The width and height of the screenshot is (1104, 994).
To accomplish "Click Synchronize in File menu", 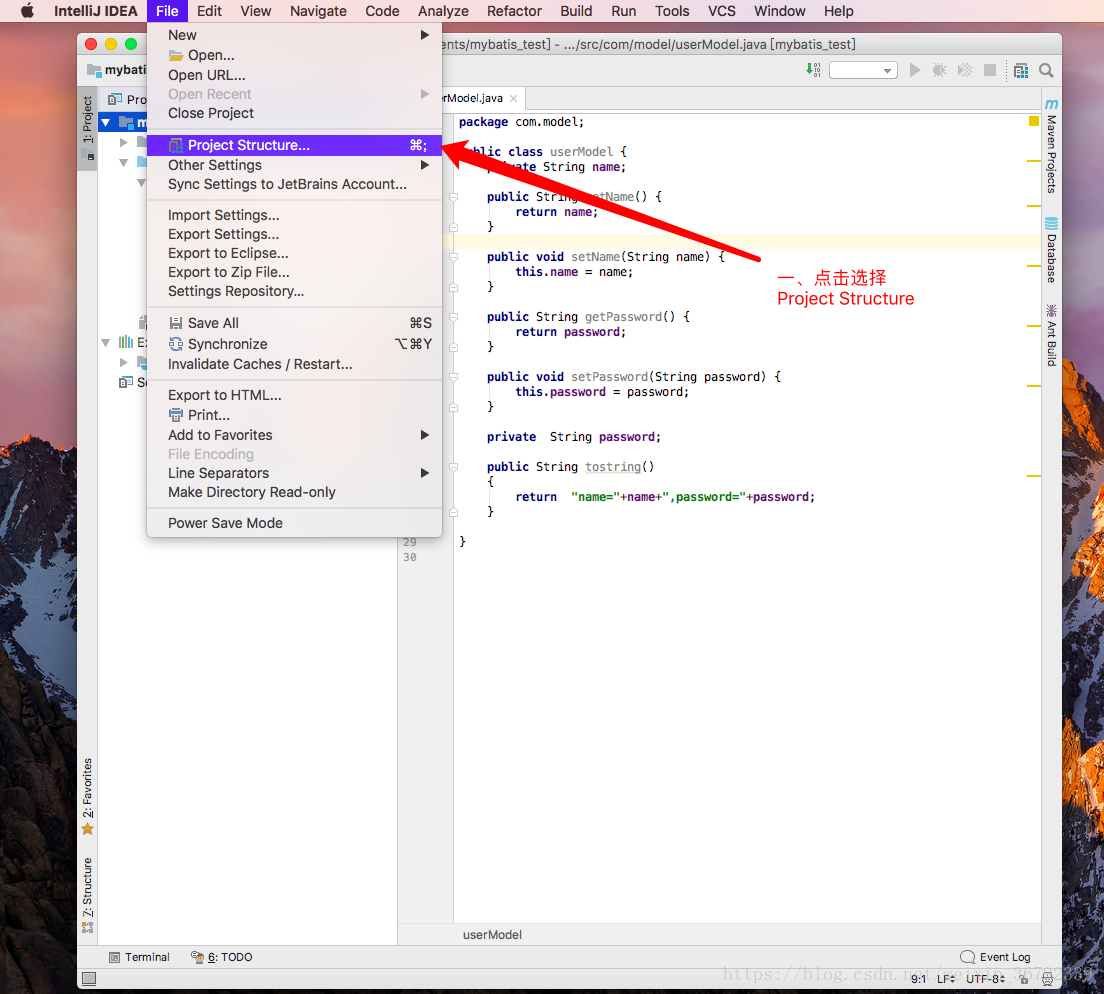I will click(x=294, y=344).
